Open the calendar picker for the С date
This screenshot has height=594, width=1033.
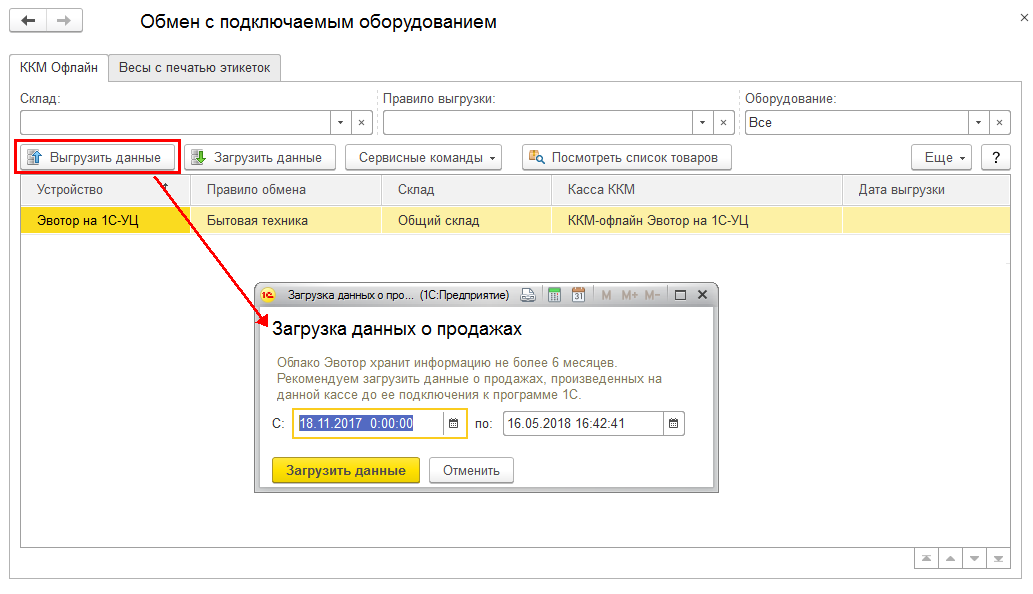point(454,423)
